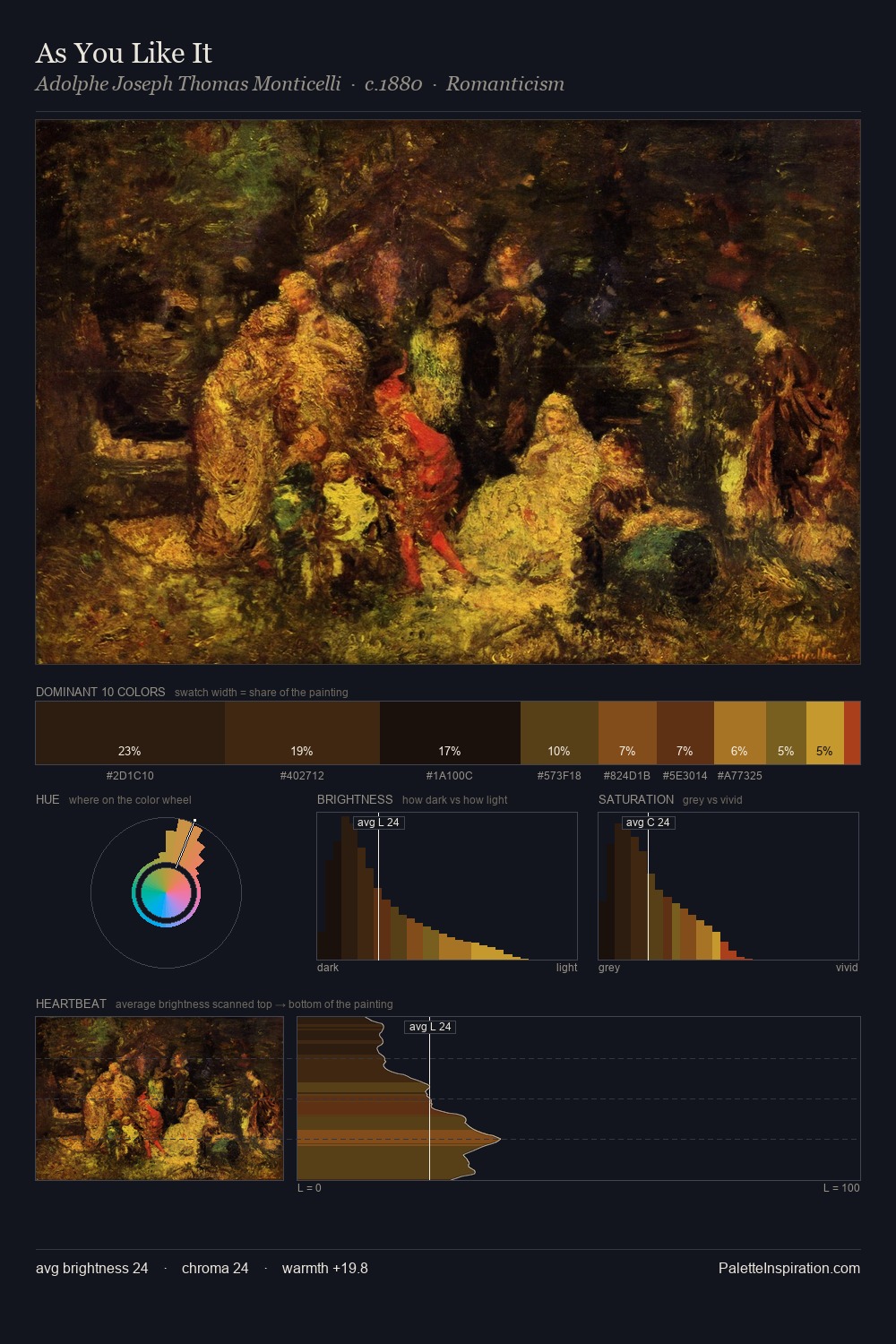This screenshot has height=1344, width=896.
Task: Click hex code #573F18
Action: (x=559, y=776)
